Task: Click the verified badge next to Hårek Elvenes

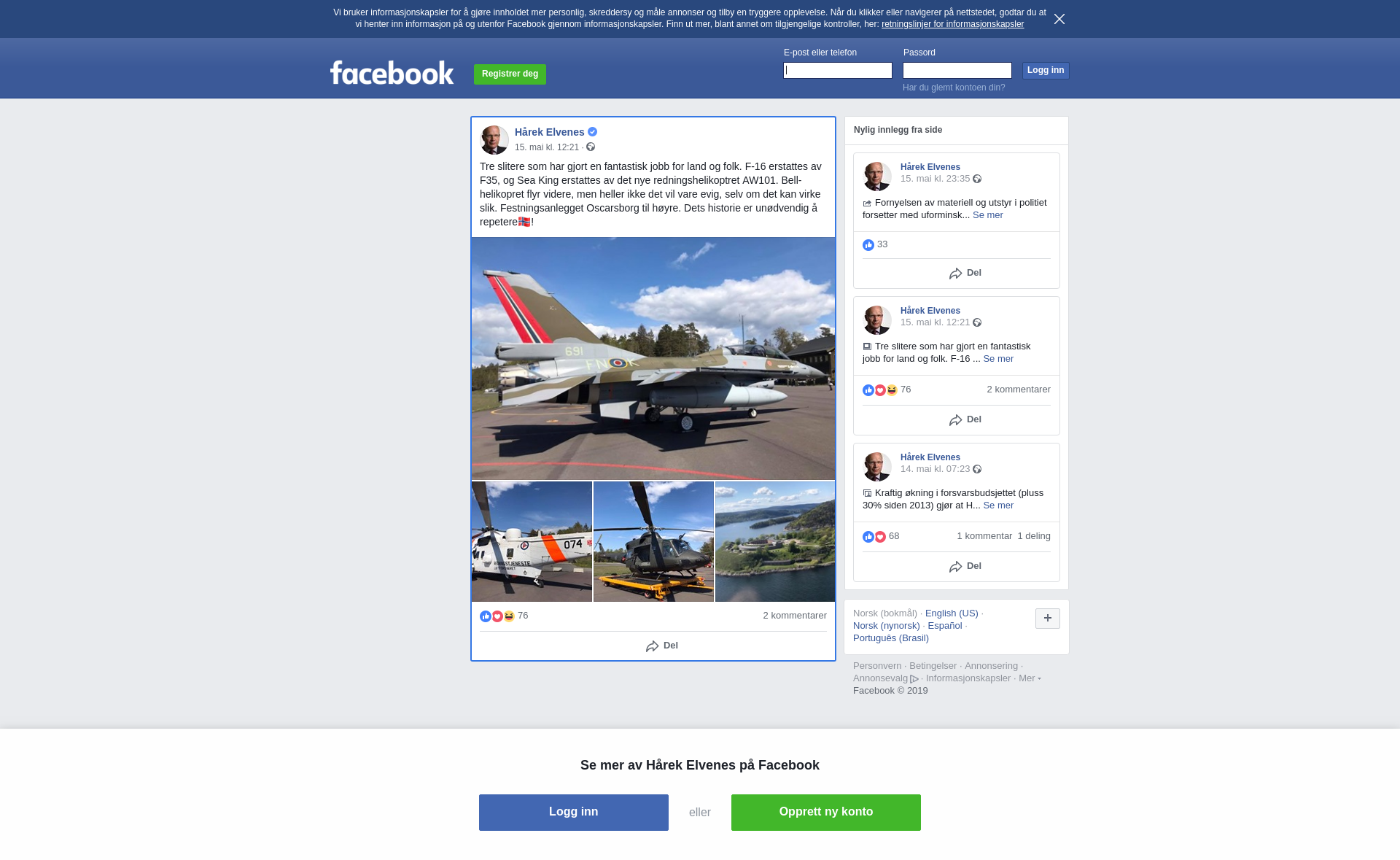Action: click(x=593, y=132)
